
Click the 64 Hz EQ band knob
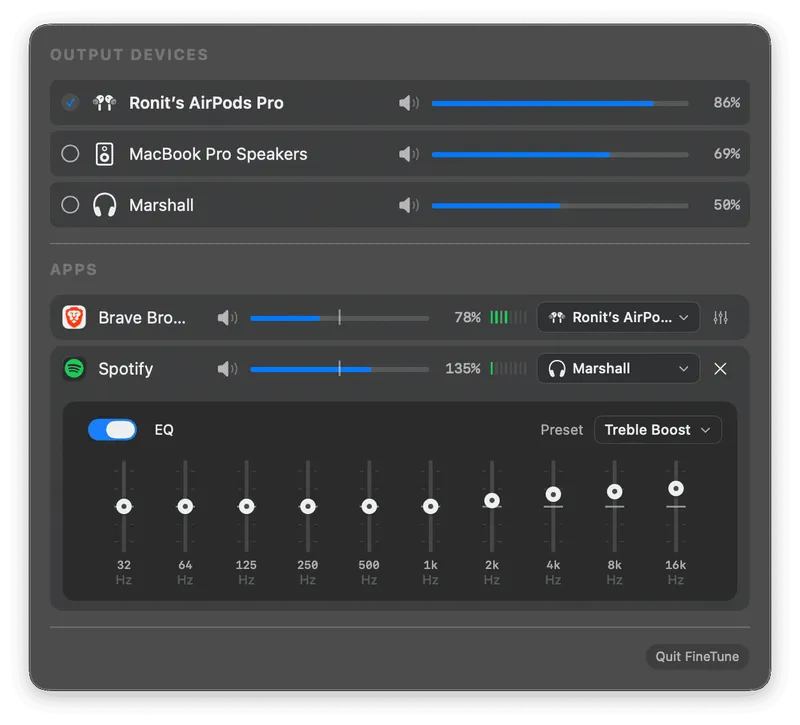[185, 506]
